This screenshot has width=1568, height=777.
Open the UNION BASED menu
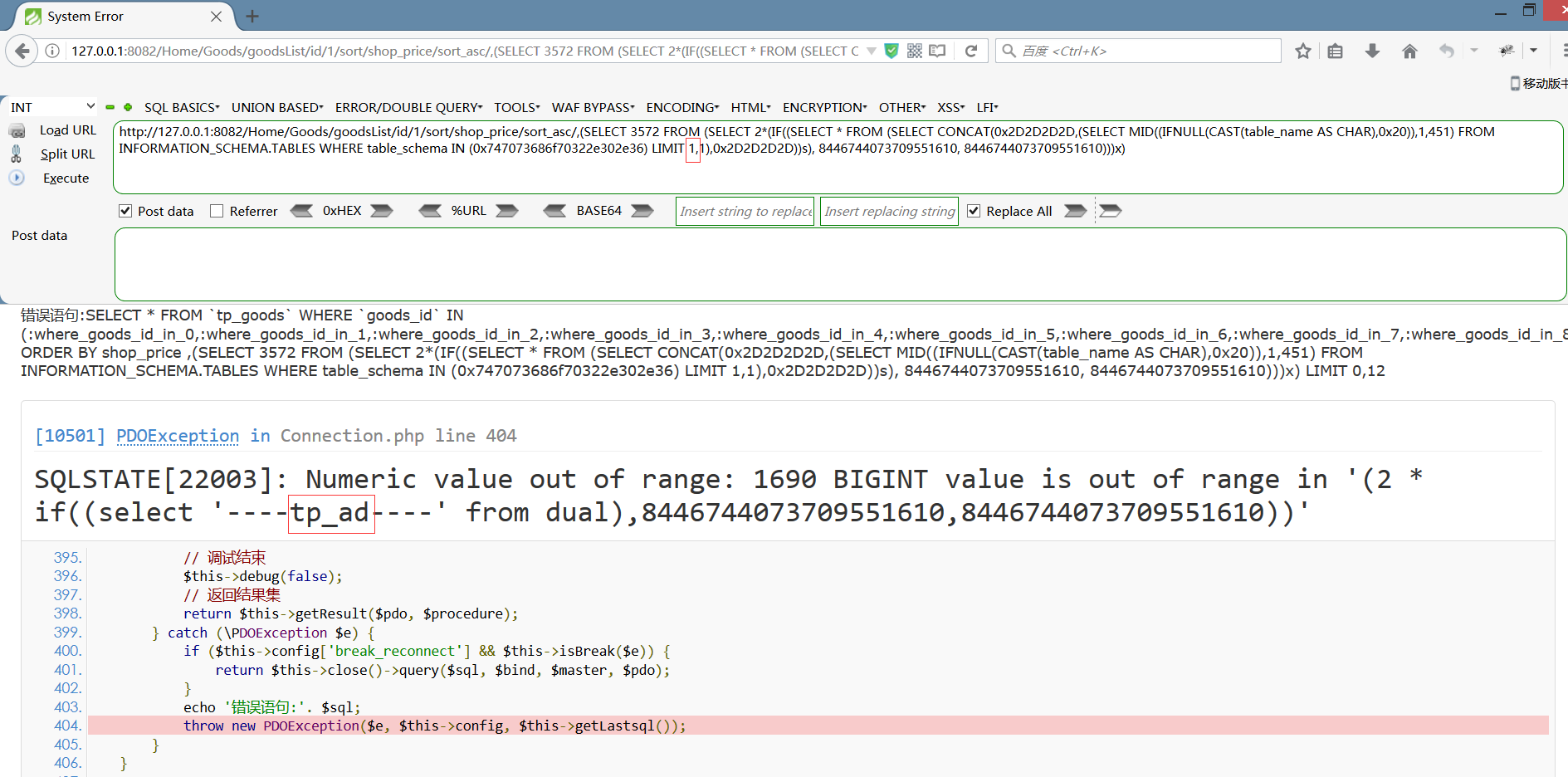pyautogui.click(x=277, y=107)
